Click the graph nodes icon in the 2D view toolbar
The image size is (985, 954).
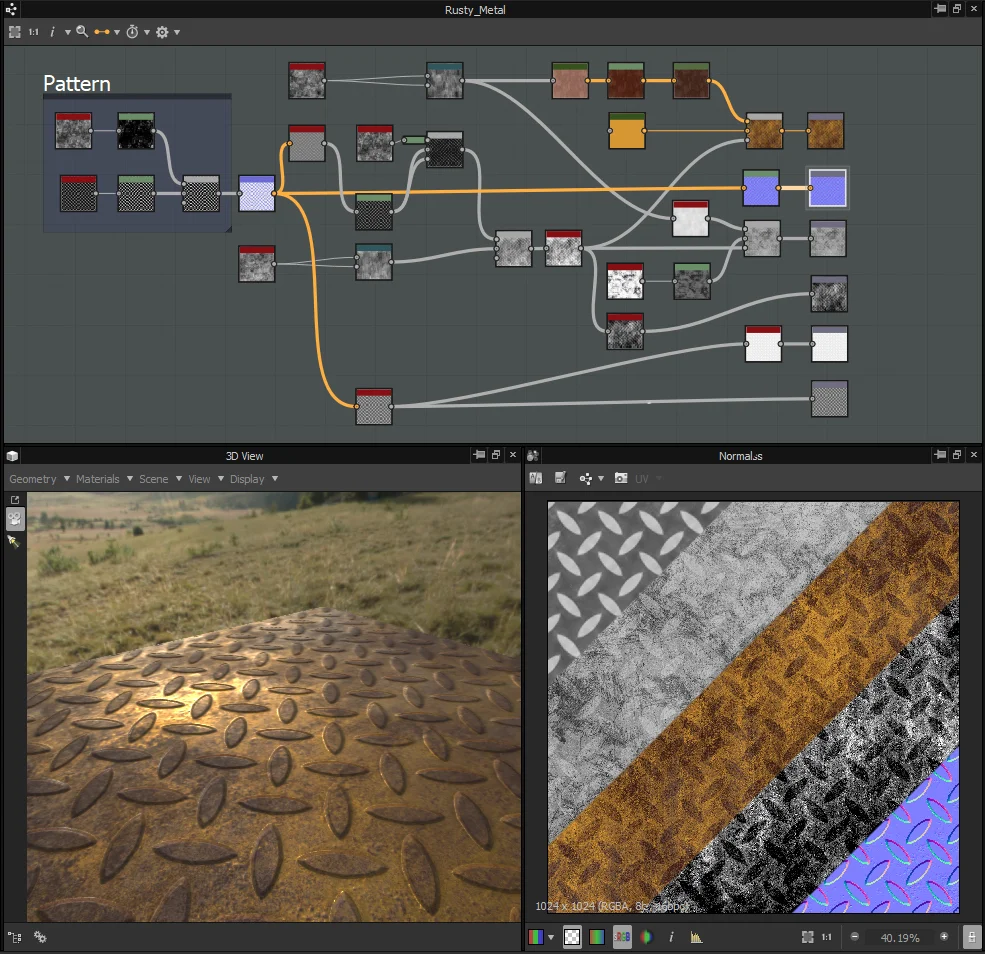[x=585, y=479]
